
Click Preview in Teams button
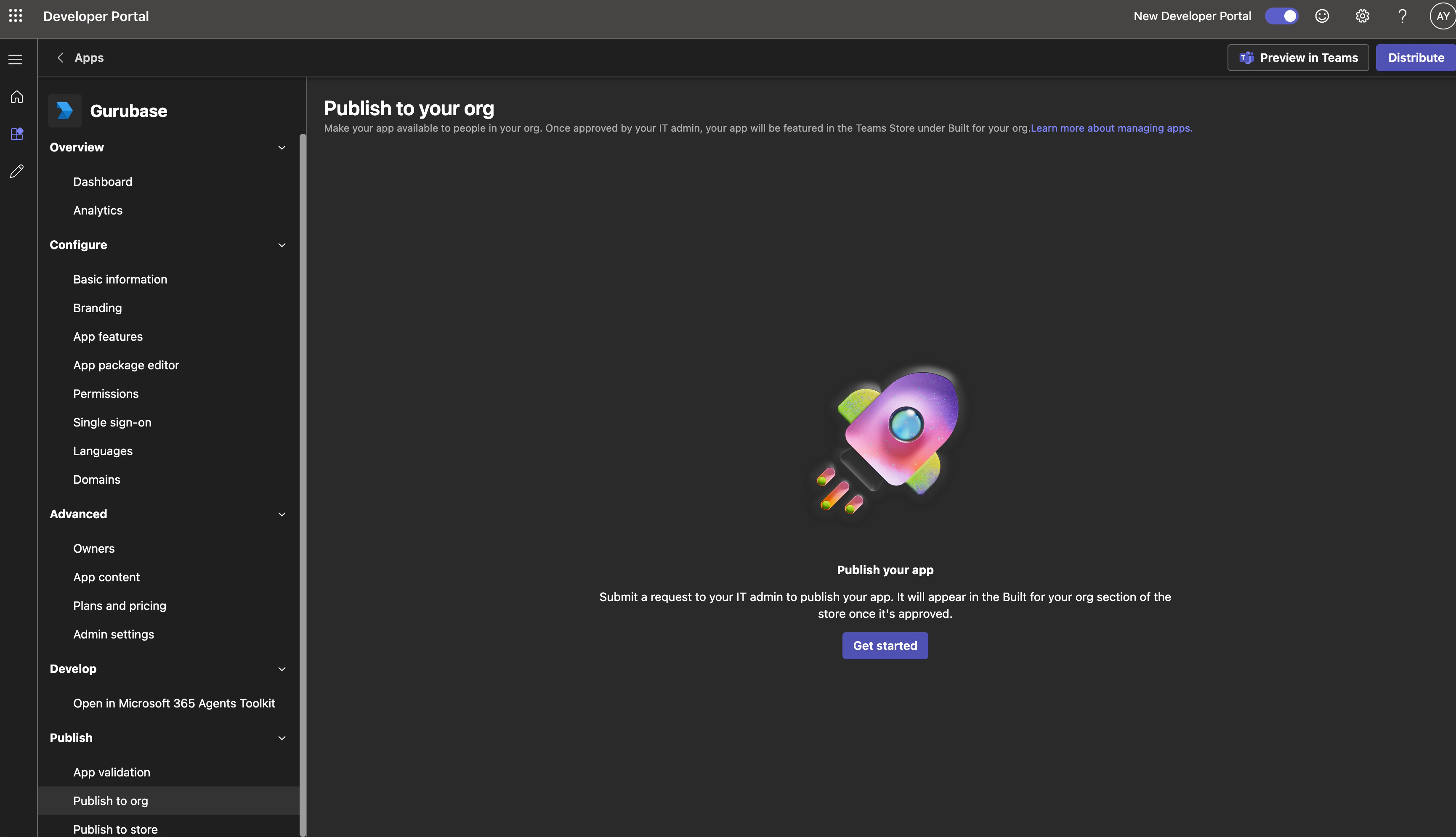[1298, 58]
